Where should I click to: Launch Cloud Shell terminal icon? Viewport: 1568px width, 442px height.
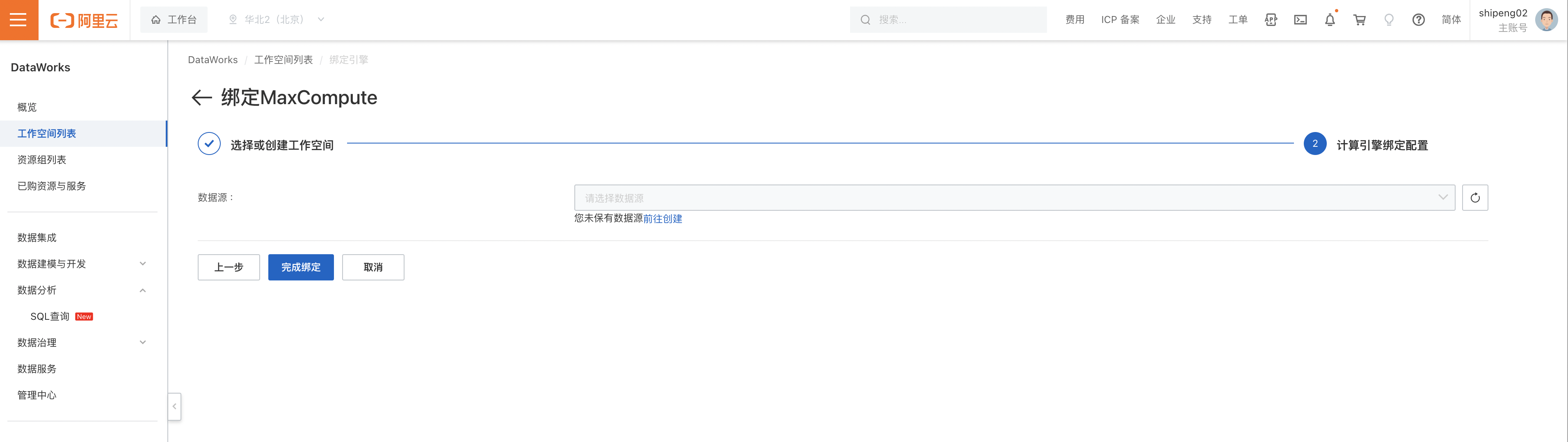point(1300,20)
